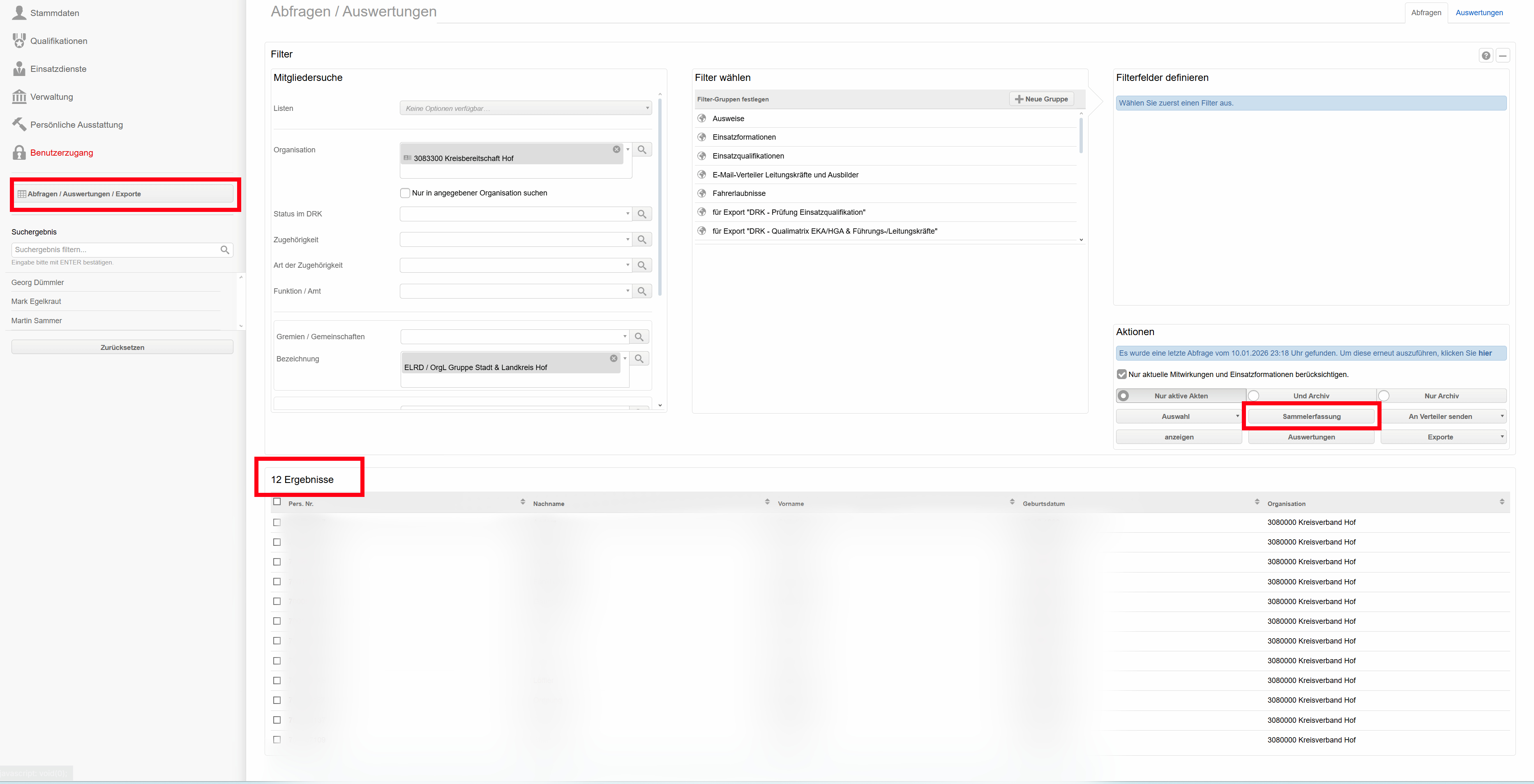Screen dimensions: 1534x784
Task: Open the Funktion / Amt dropdown
Action: (x=515, y=291)
